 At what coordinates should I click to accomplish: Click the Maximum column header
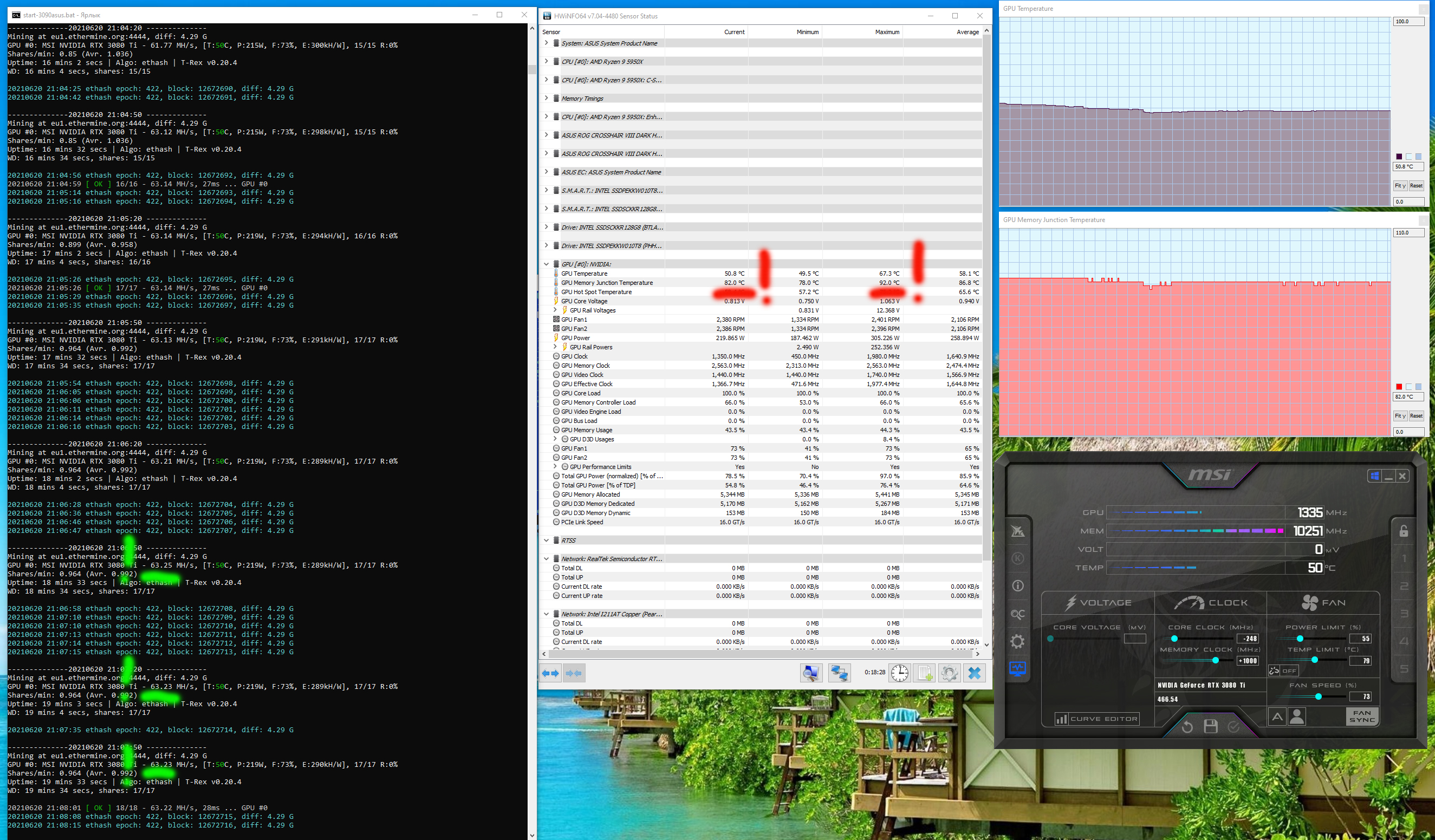coord(887,32)
